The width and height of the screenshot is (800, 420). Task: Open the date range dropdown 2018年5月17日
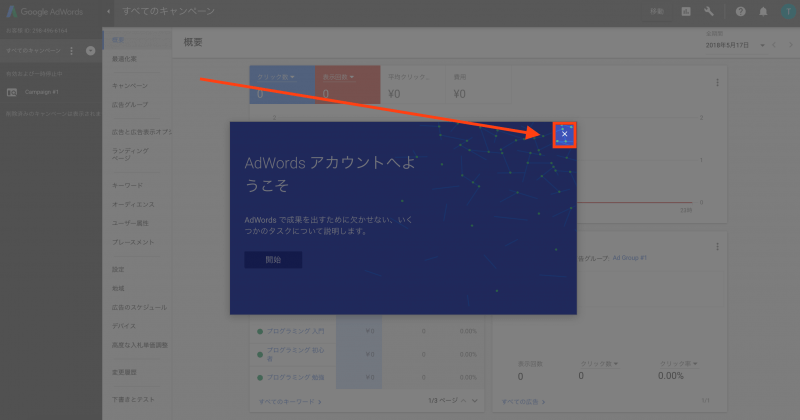tap(735, 45)
